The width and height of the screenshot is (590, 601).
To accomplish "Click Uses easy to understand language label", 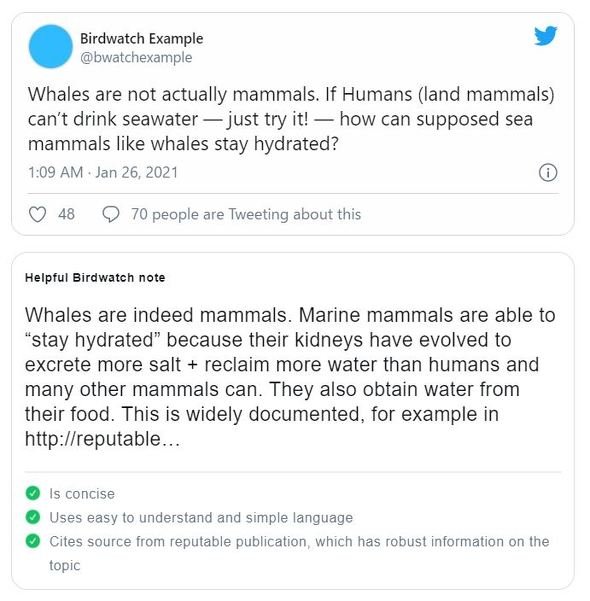I will (201, 518).
